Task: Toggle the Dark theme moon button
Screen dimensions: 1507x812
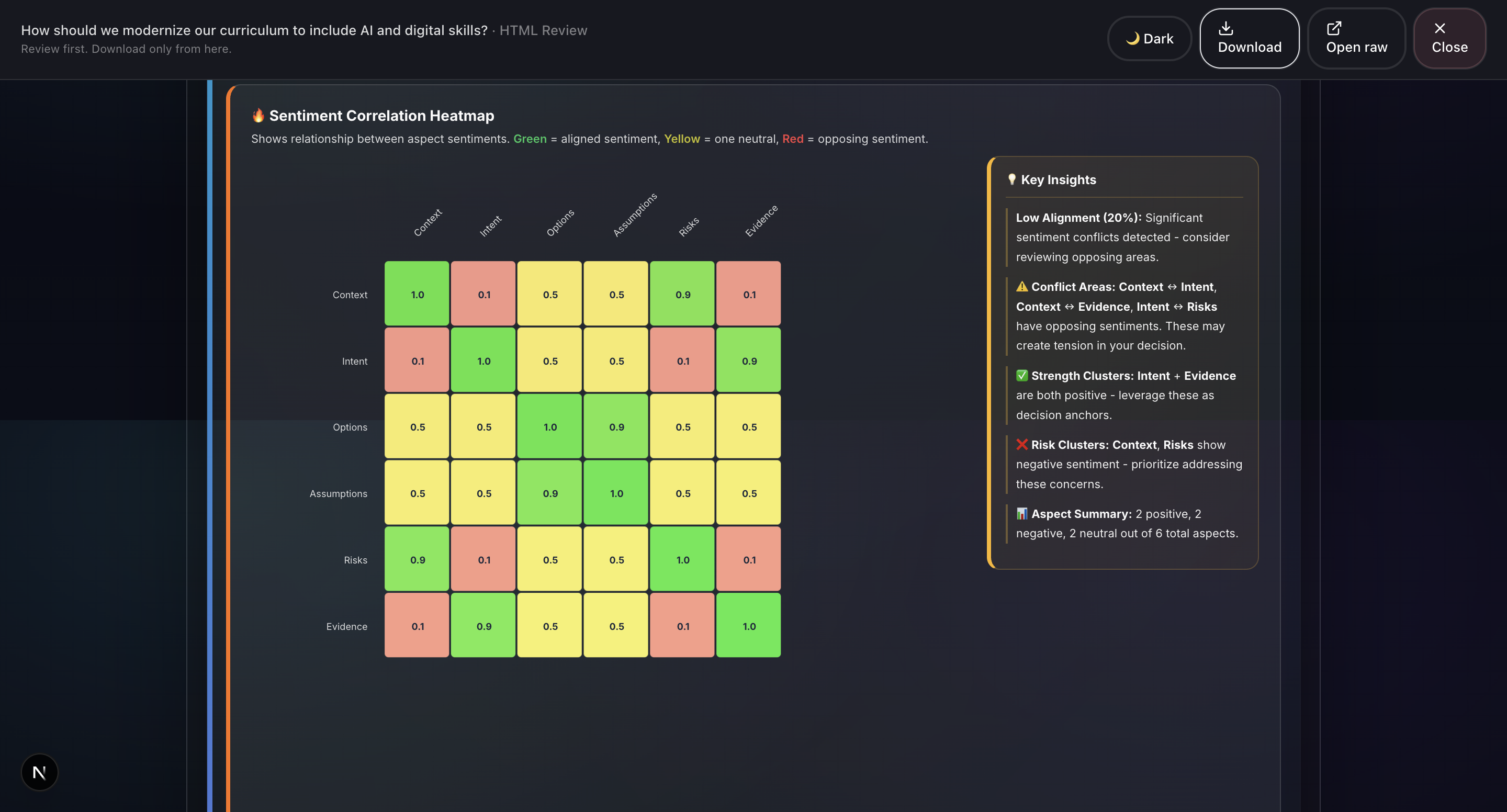Action: [1149, 39]
